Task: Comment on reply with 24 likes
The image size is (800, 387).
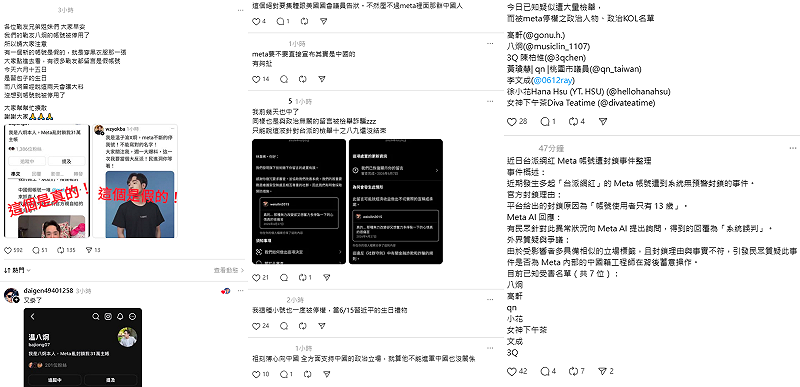Action: coord(284,325)
